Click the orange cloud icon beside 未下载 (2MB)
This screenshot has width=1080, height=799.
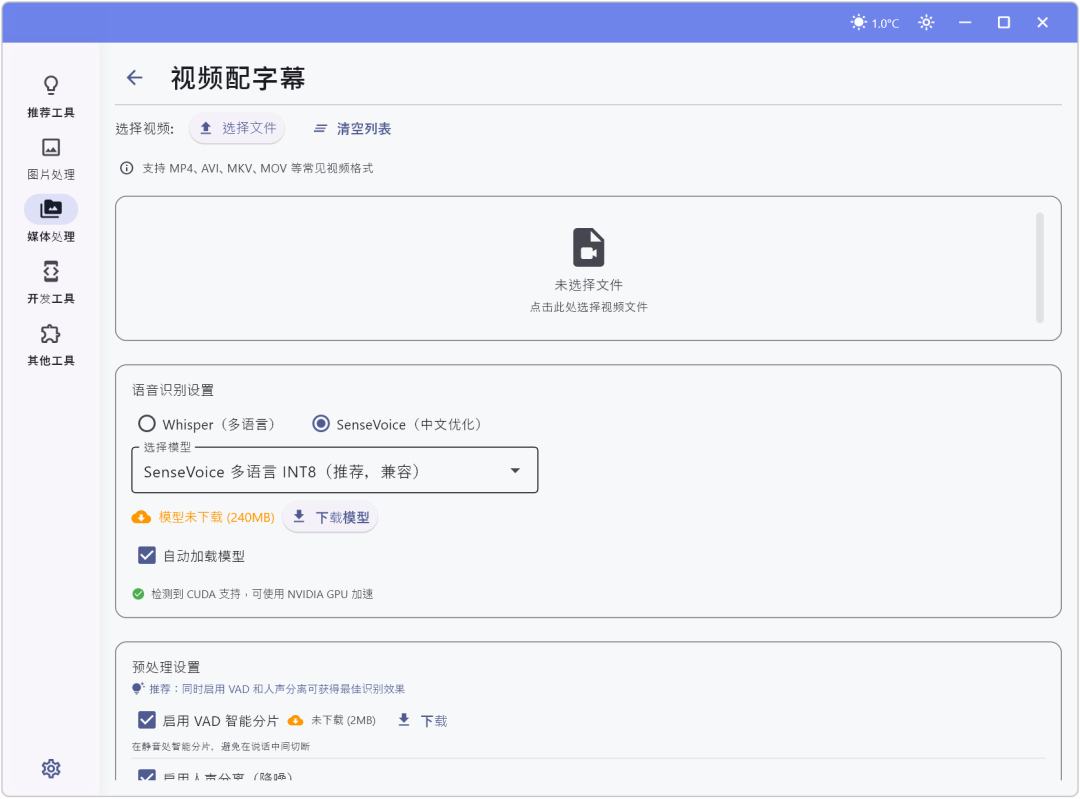click(295, 720)
